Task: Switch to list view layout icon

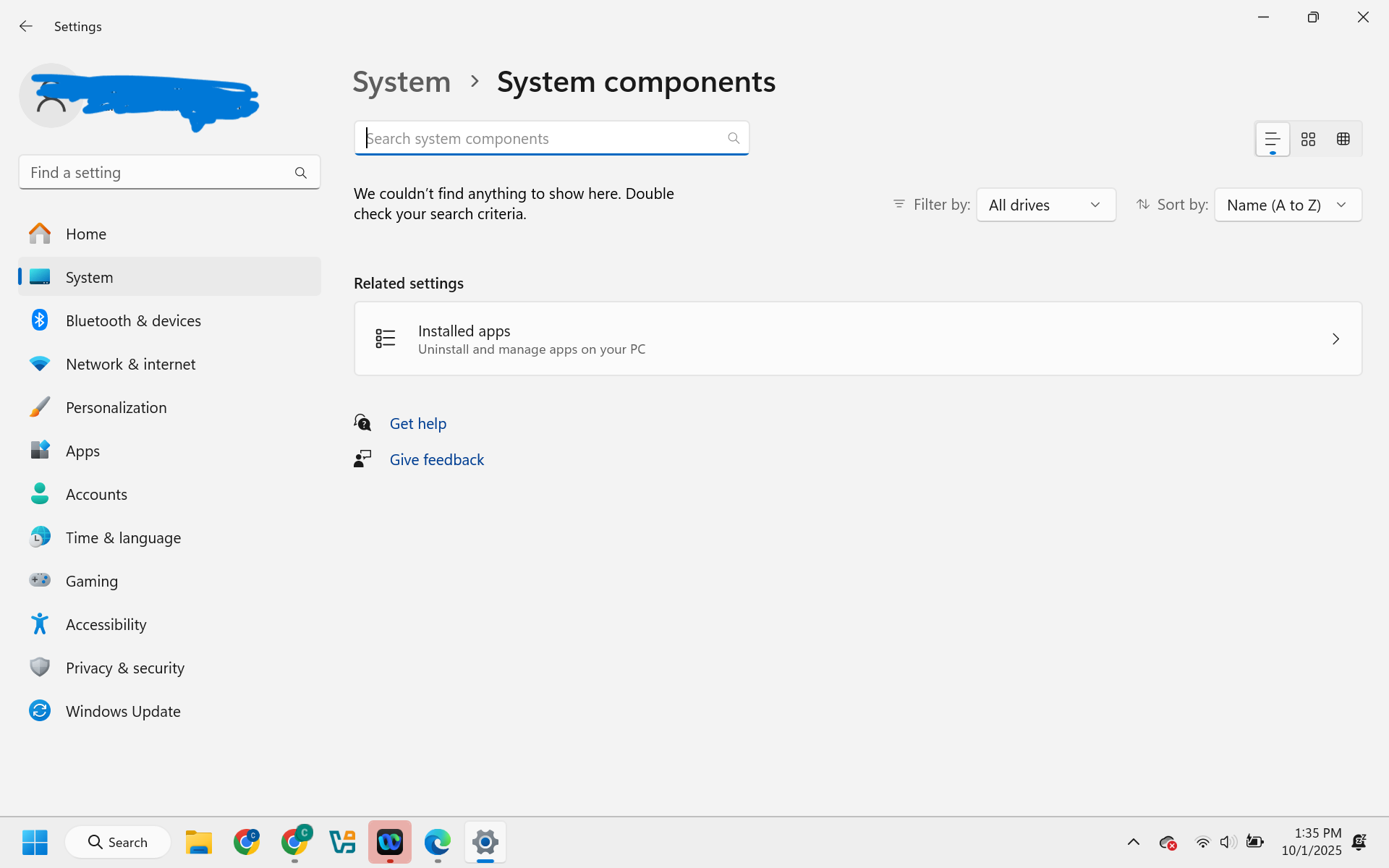Action: (1273, 139)
